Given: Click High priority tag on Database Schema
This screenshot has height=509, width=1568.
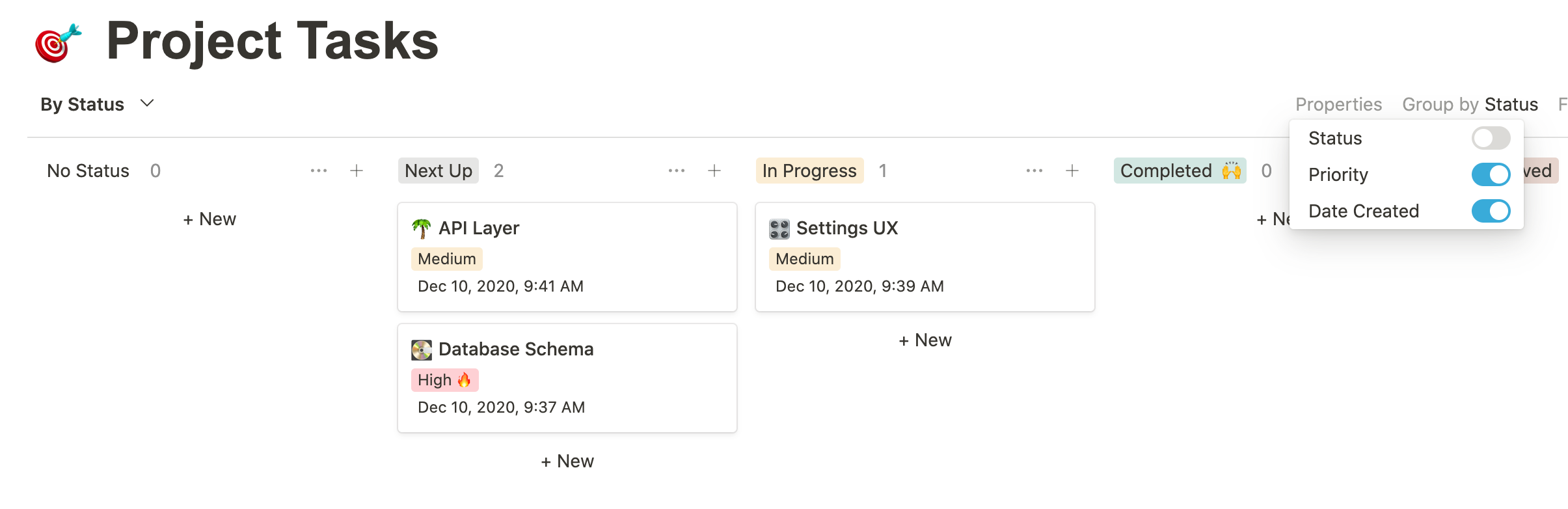Looking at the screenshot, I should (x=444, y=380).
